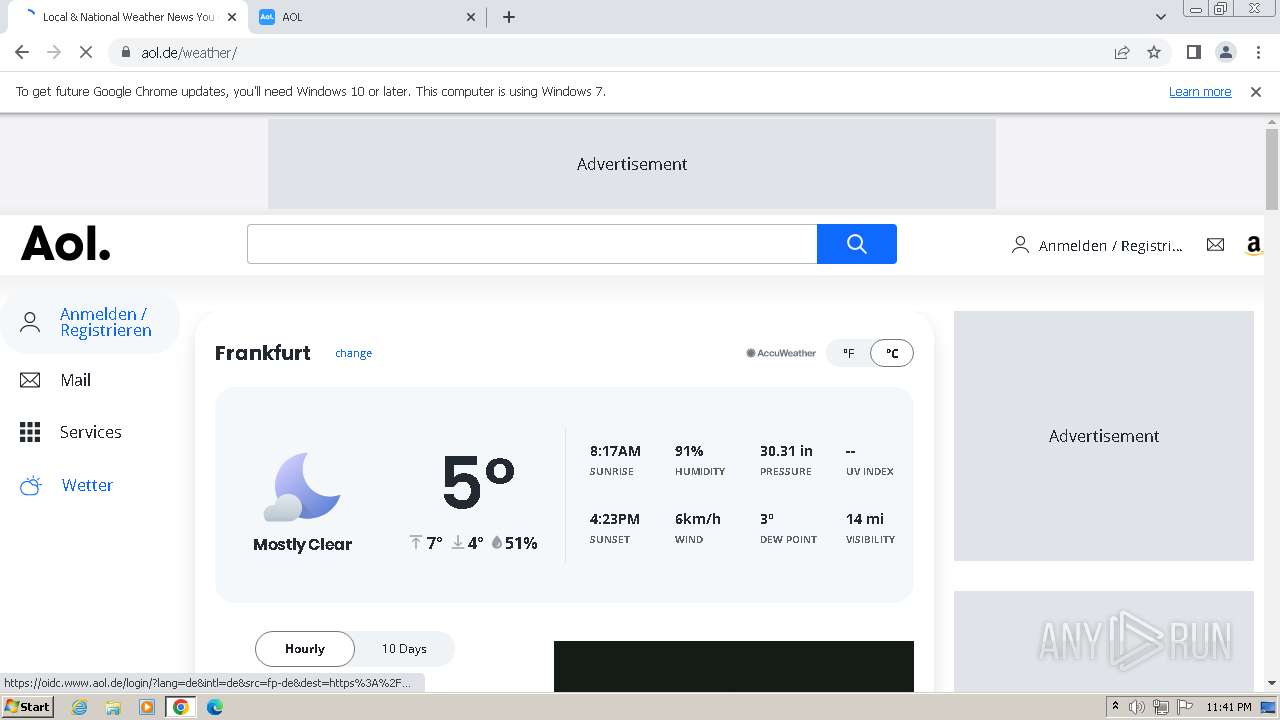Switch temperature units to °F

[x=848, y=353]
